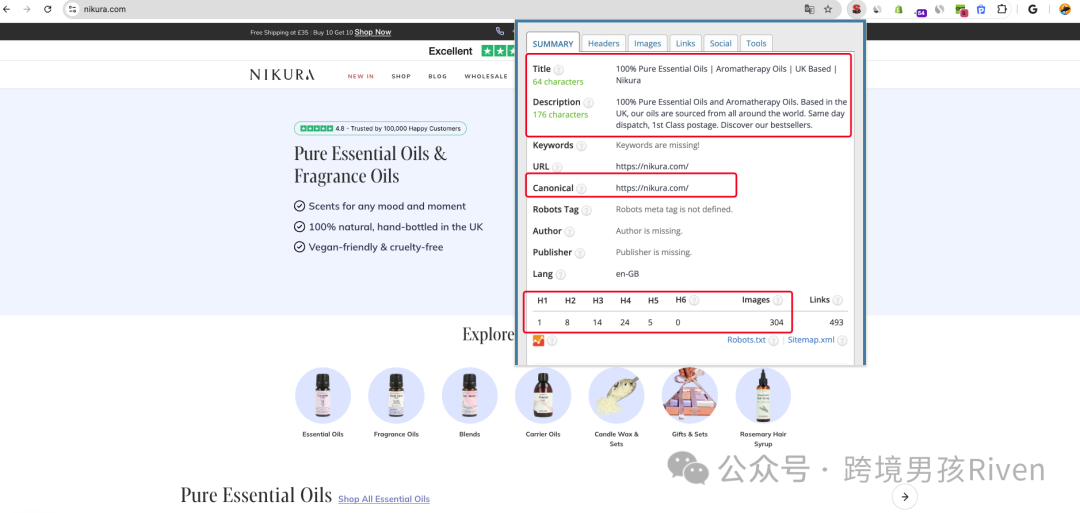The height and width of the screenshot is (513, 1080).
Task: Advance the product carousel with the right arrow
Action: point(905,496)
